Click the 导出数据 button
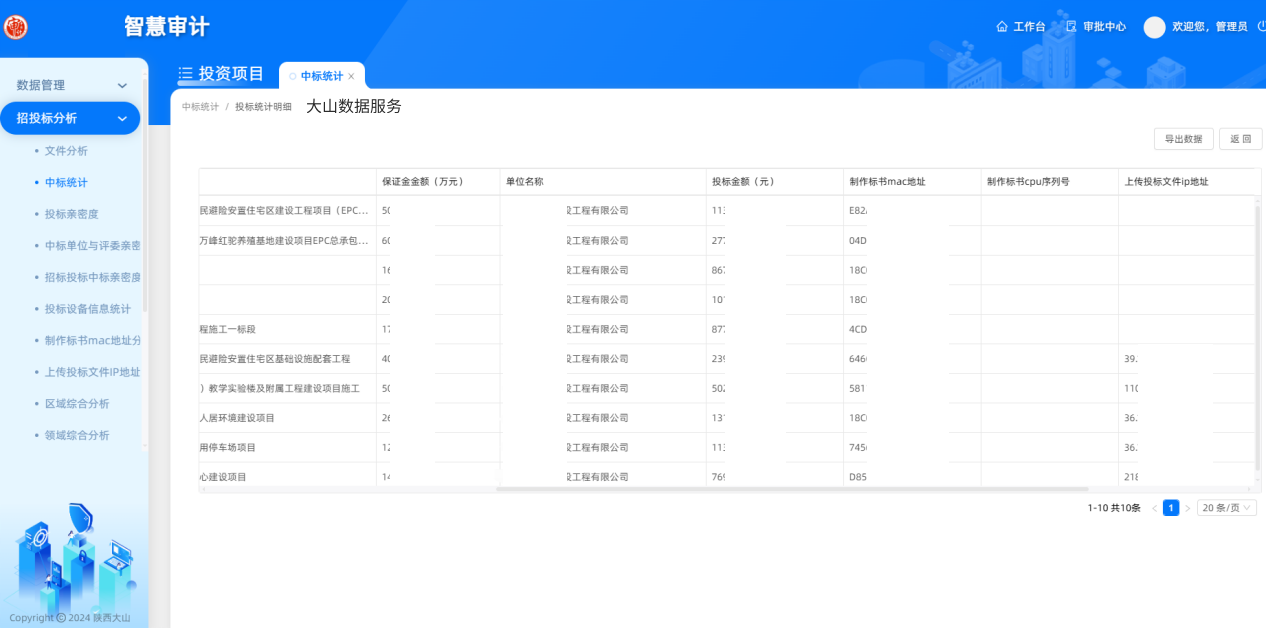1266x628 pixels. click(1183, 139)
